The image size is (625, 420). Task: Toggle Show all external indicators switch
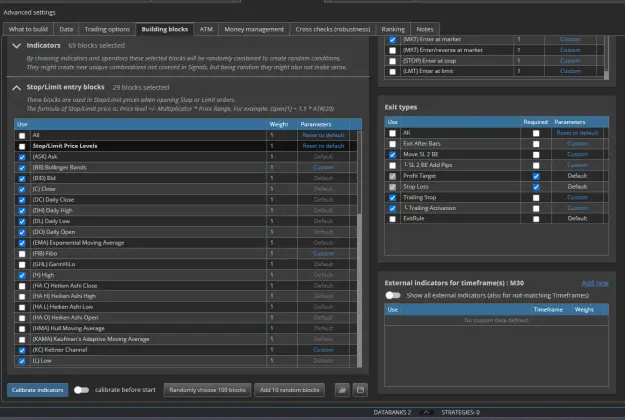(x=393, y=295)
